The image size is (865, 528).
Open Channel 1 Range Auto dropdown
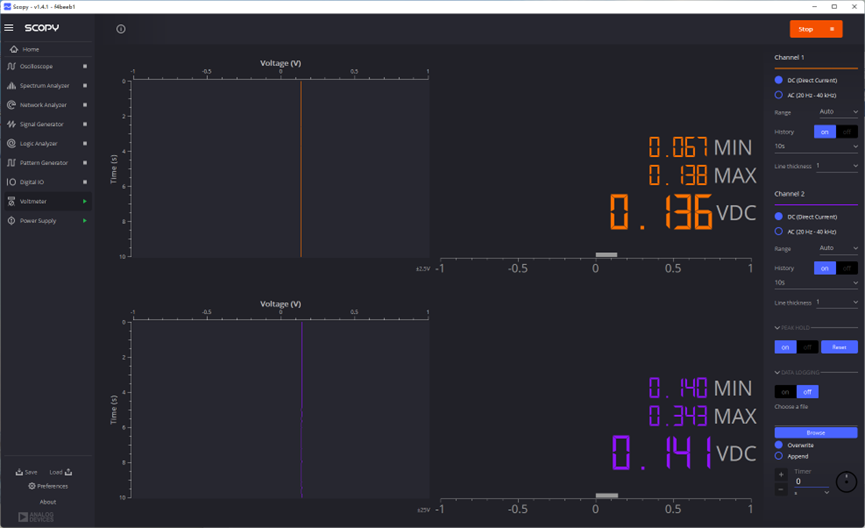pos(838,111)
